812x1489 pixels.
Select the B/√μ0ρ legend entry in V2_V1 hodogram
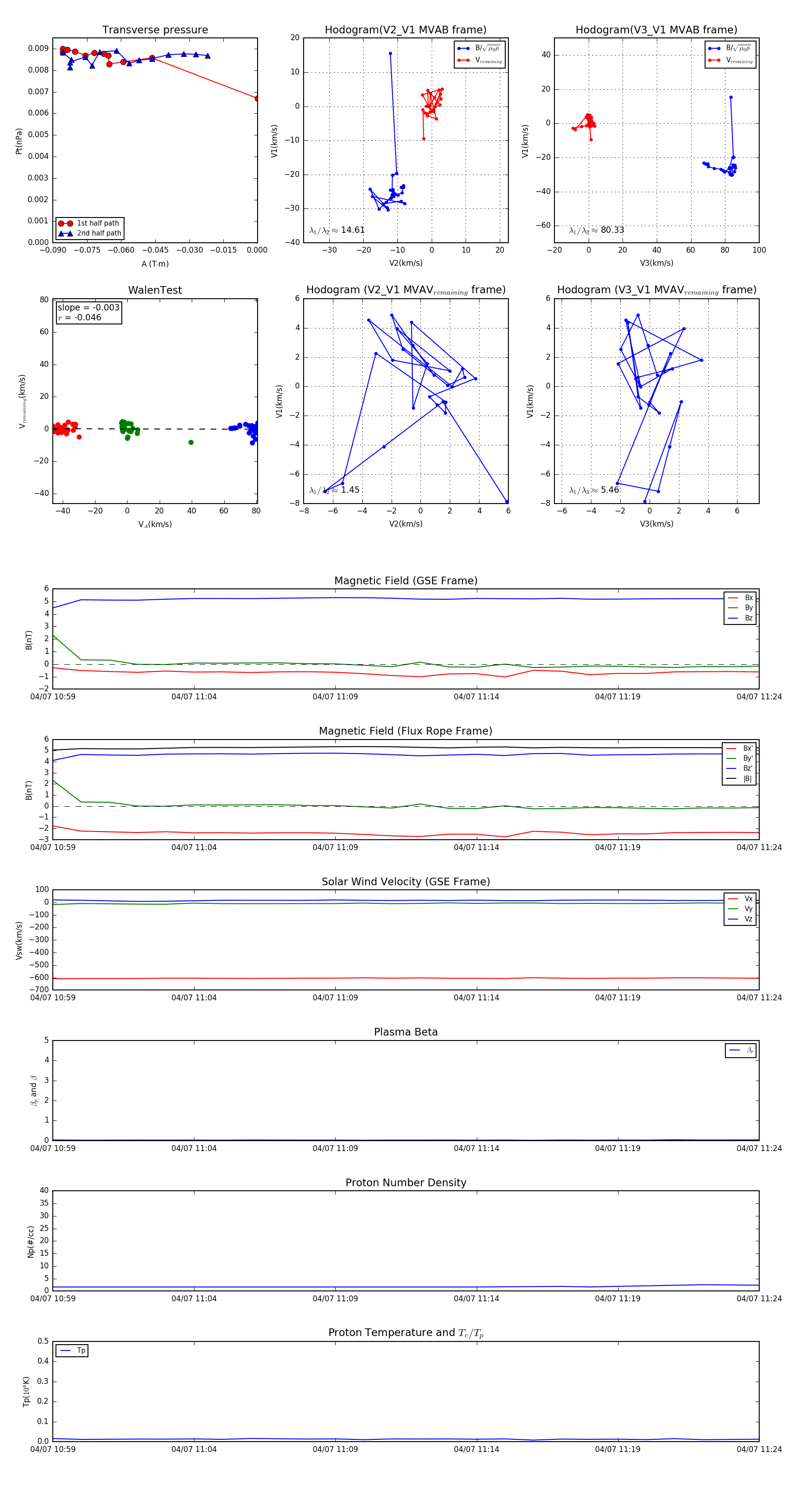click(479, 49)
